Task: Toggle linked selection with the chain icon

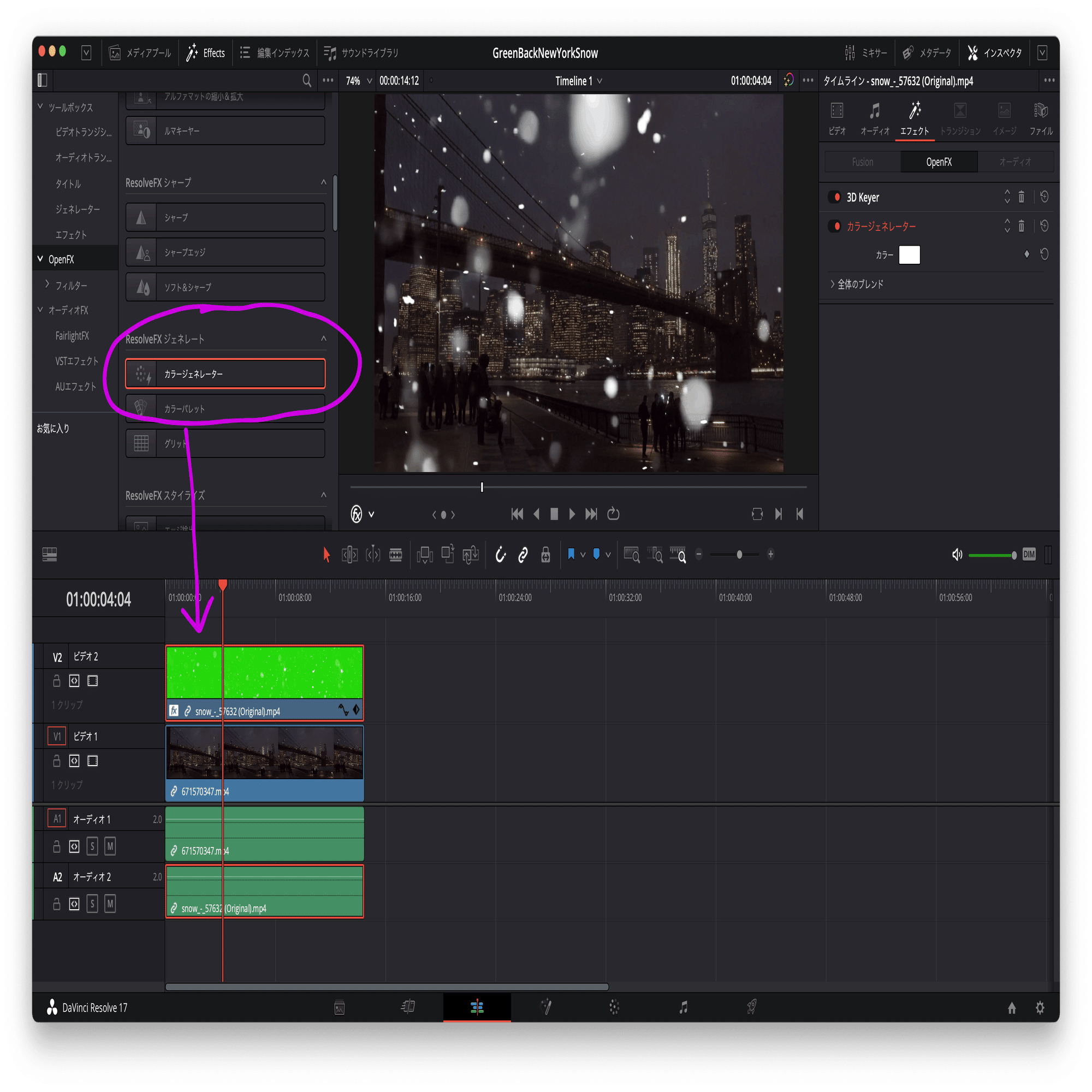Action: [x=523, y=555]
